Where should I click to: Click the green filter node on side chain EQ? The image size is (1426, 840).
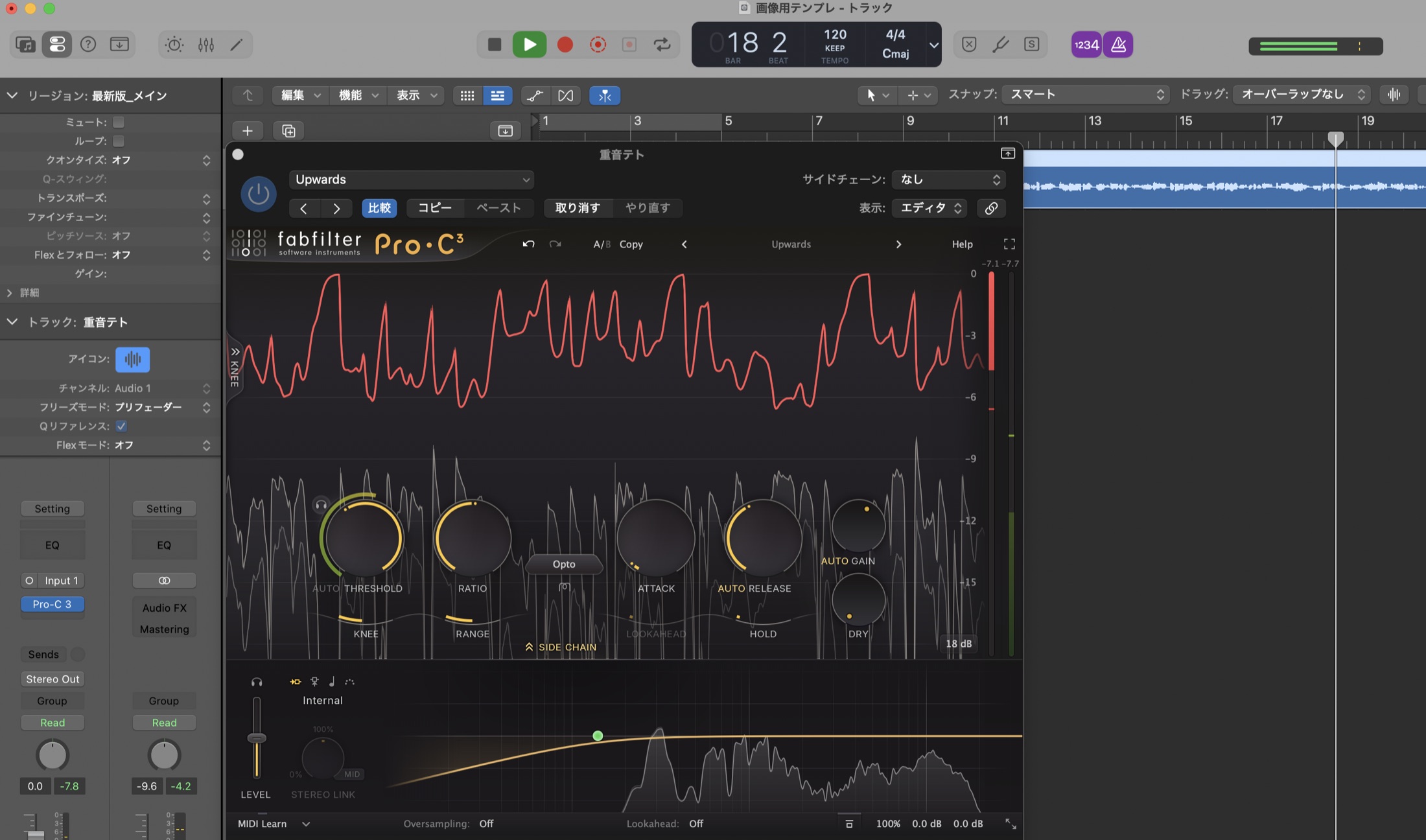click(x=598, y=736)
